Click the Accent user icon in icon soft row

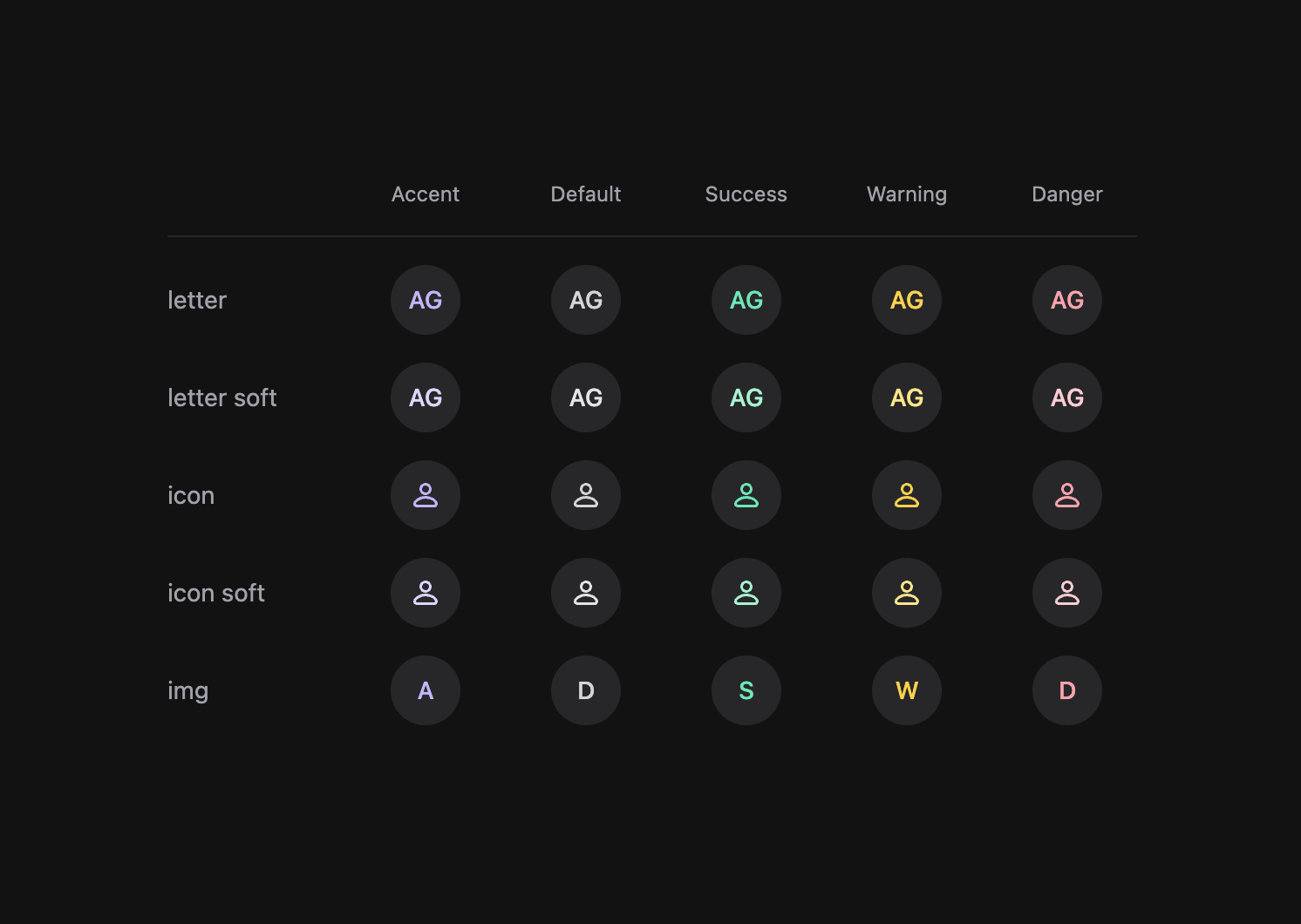pos(426,593)
